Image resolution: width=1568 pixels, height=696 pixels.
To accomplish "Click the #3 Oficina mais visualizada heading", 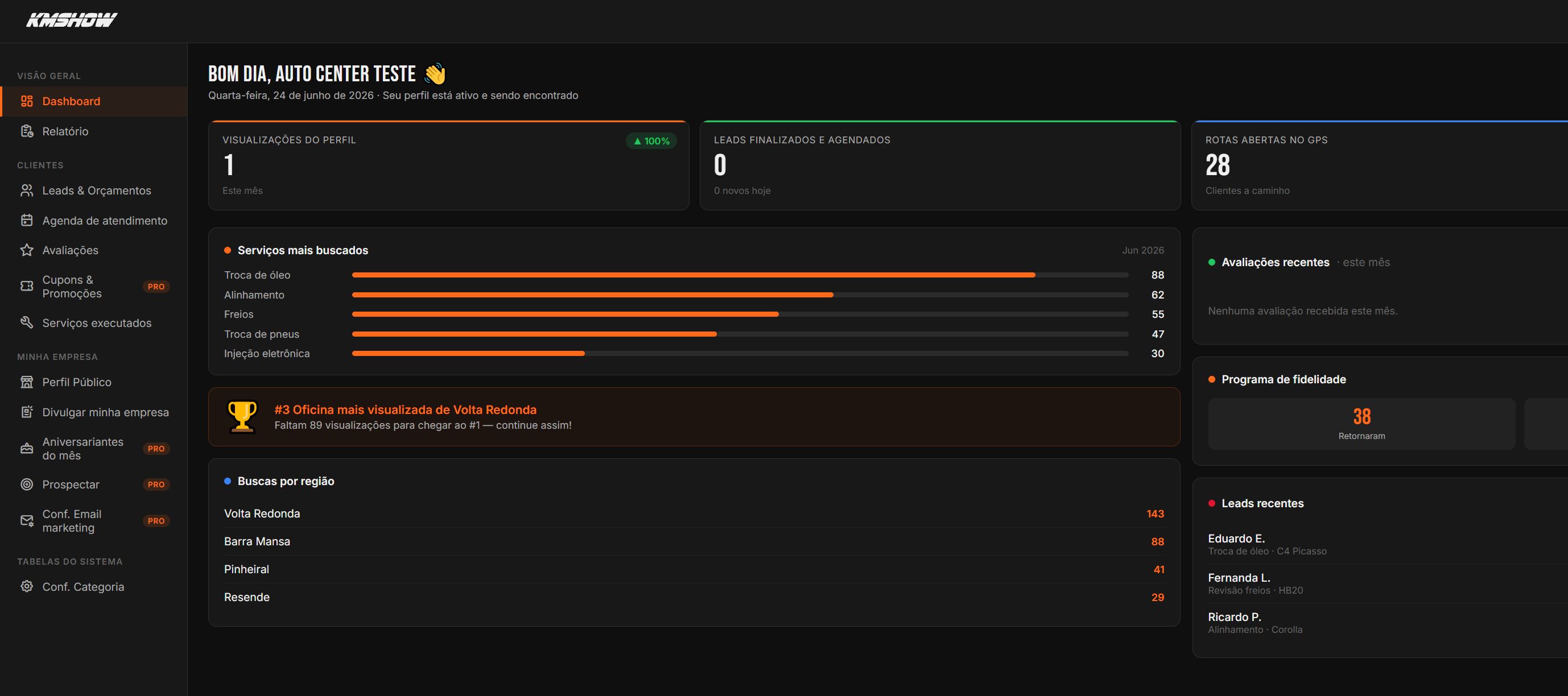I will click(406, 409).
